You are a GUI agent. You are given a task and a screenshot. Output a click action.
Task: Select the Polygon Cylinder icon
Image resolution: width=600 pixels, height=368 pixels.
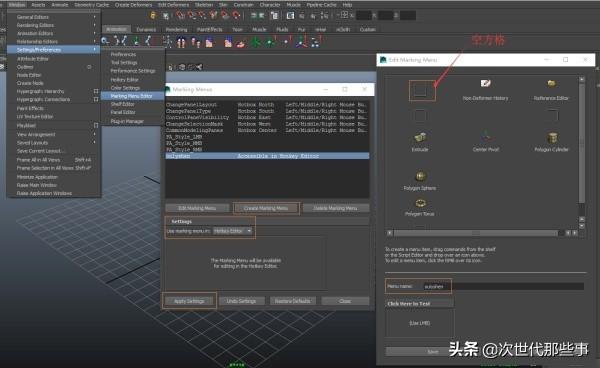[552, 137]
